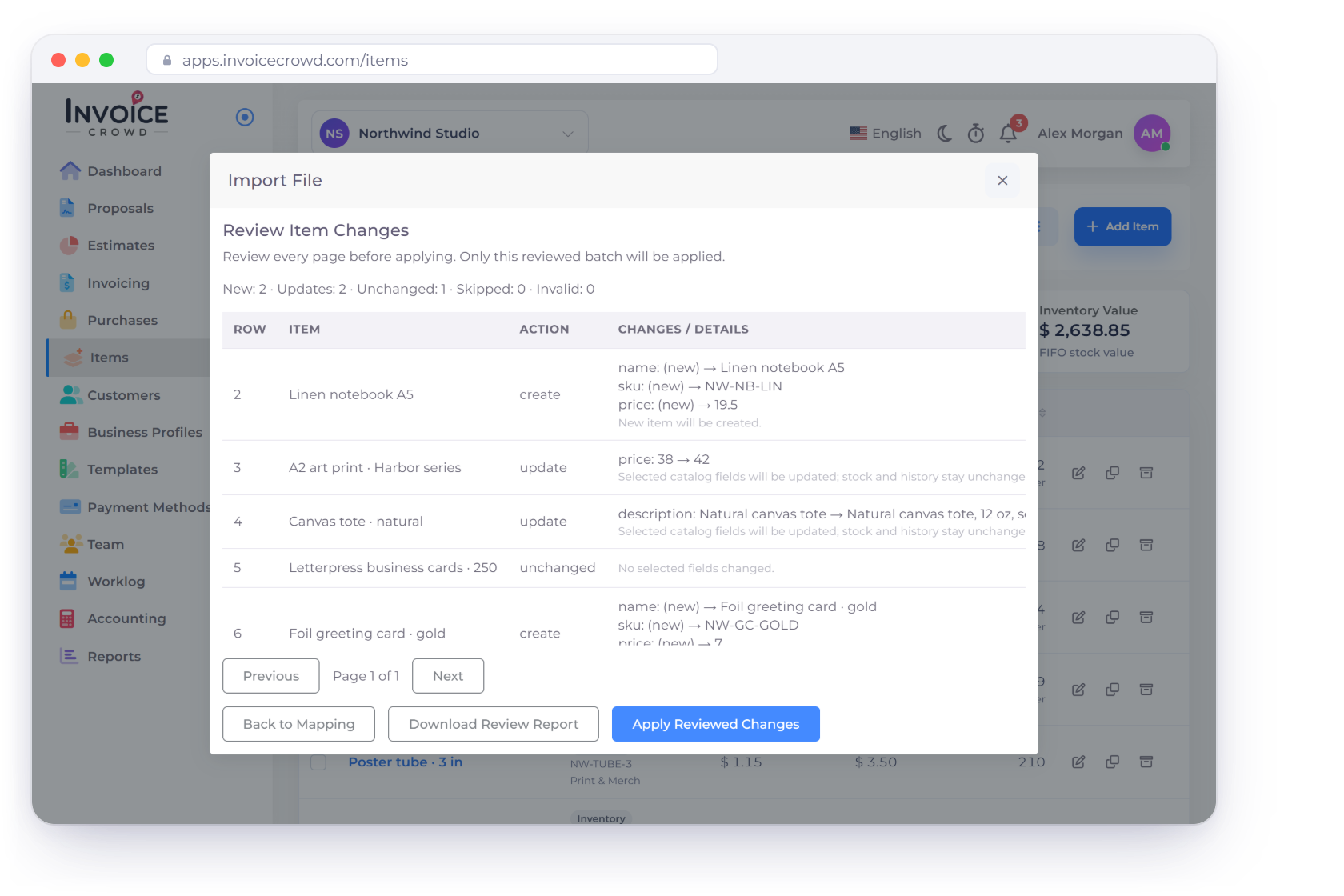Download the review report
1344x896 pixels.
click(494, 724)
